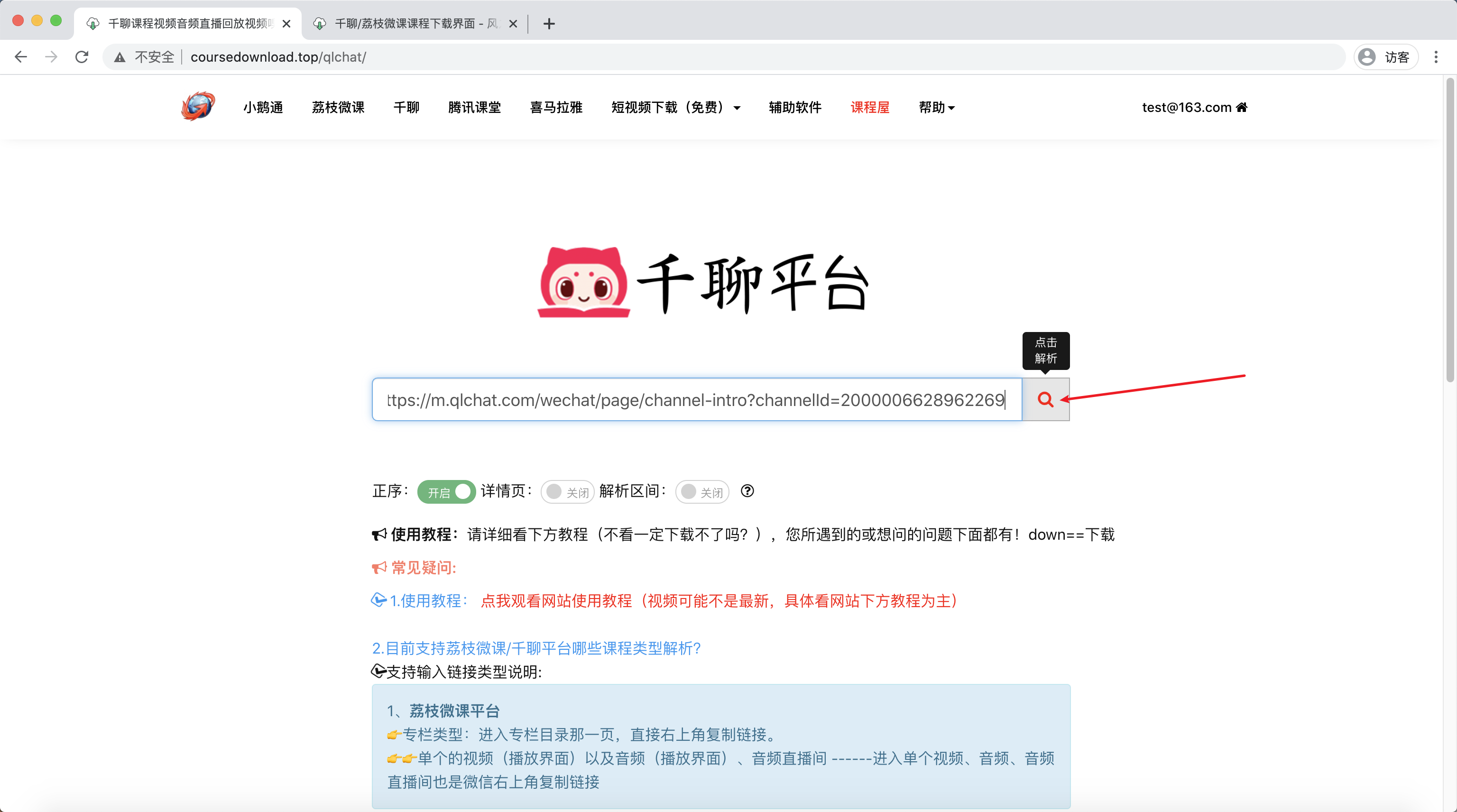Click the home icon beside test@163.com
Viewport: 1457px width, 812px height.
1242,107
